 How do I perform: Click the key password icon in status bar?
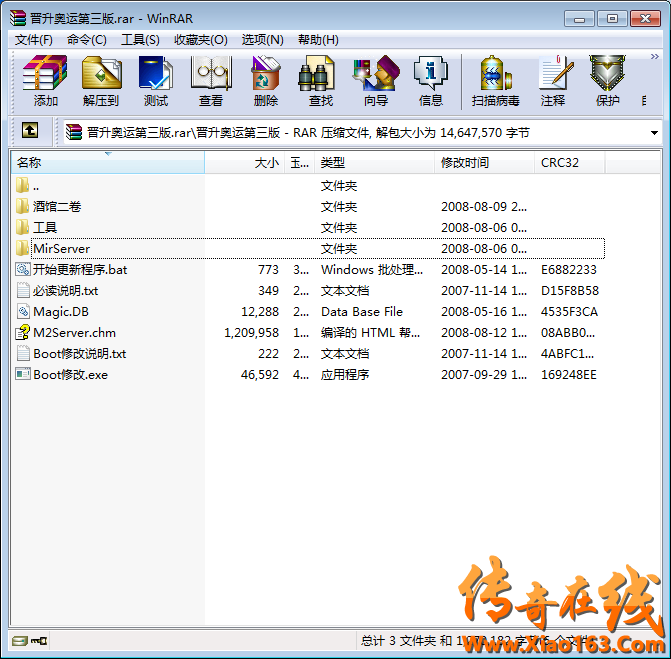39,641
